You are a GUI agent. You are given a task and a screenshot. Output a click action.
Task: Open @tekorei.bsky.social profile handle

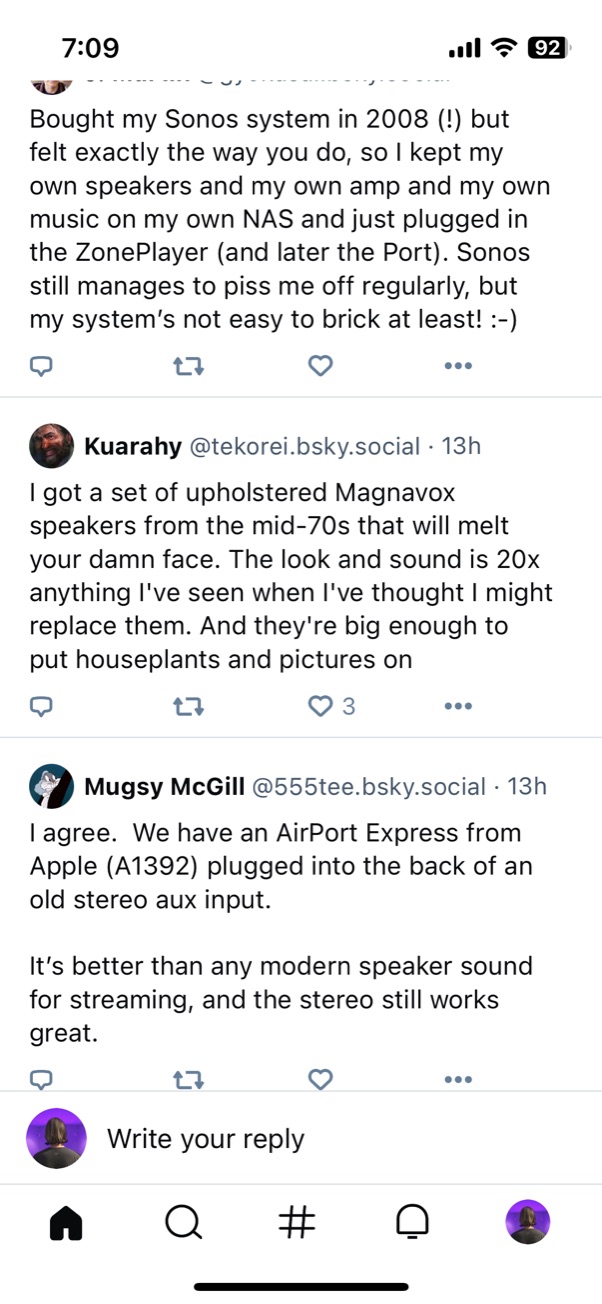coord(304,446)
